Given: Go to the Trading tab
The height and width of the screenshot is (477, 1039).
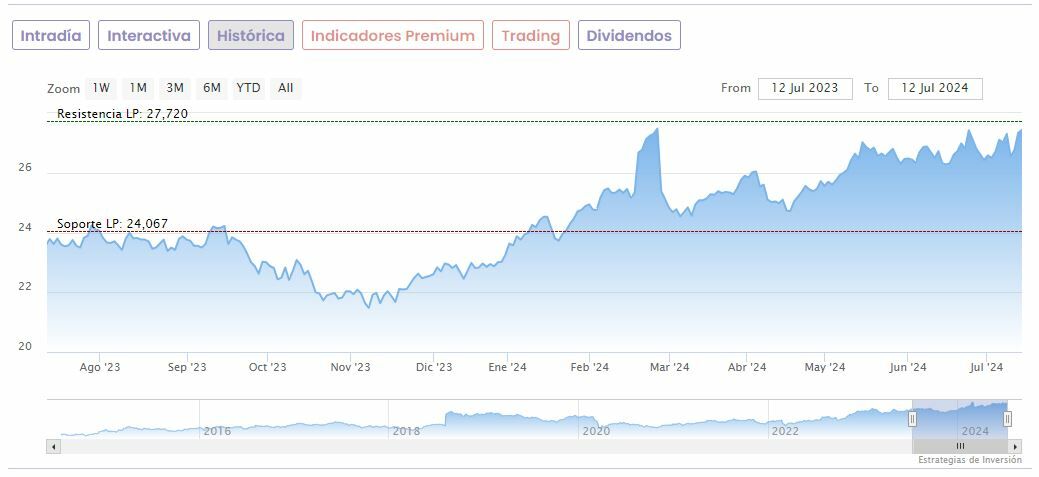Looking at the screenshot, I should (530, 36).
